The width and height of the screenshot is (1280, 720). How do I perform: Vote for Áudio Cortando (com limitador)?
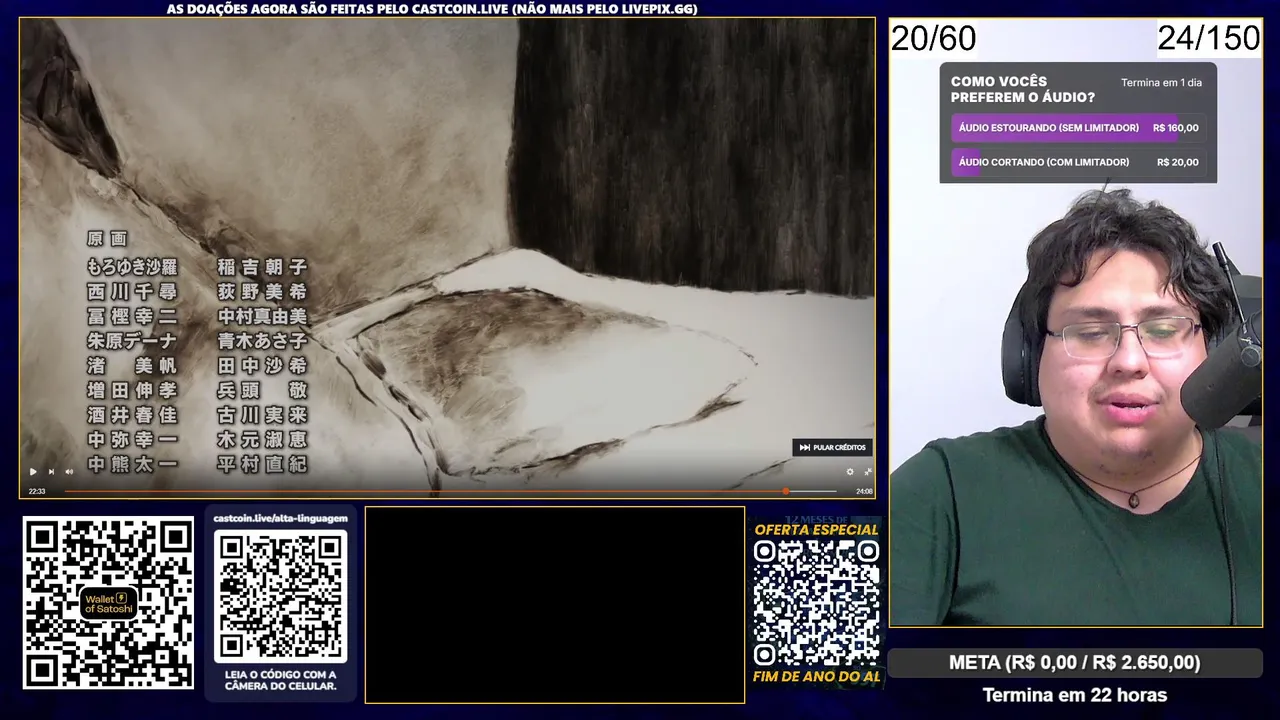1078,162
